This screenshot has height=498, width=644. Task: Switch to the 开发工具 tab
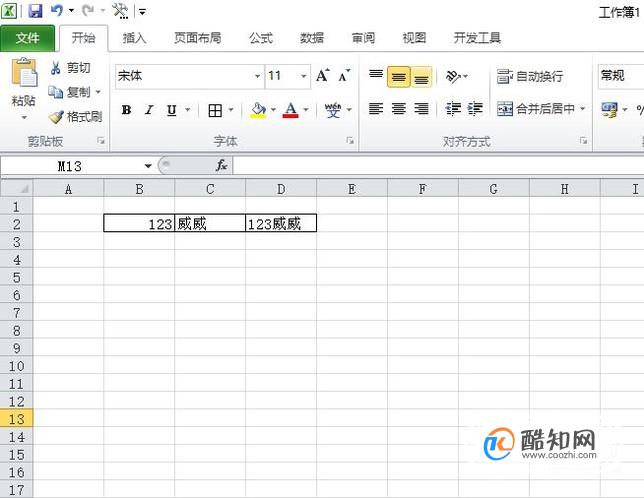(x=477, y=38)
